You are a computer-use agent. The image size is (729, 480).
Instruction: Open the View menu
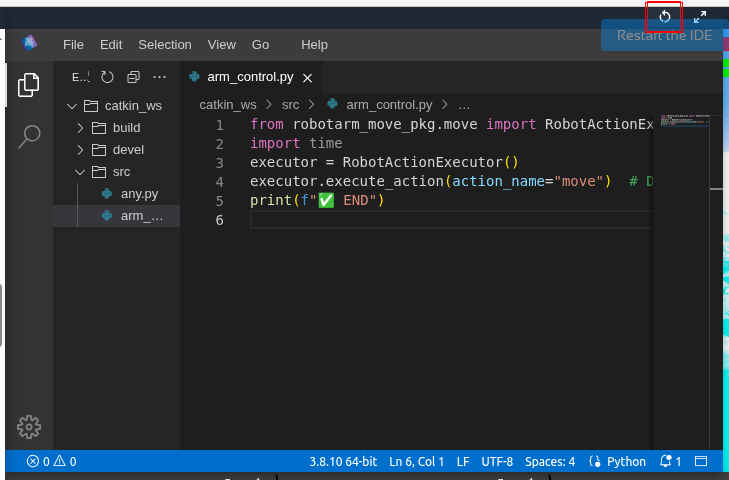click(222, 45)
